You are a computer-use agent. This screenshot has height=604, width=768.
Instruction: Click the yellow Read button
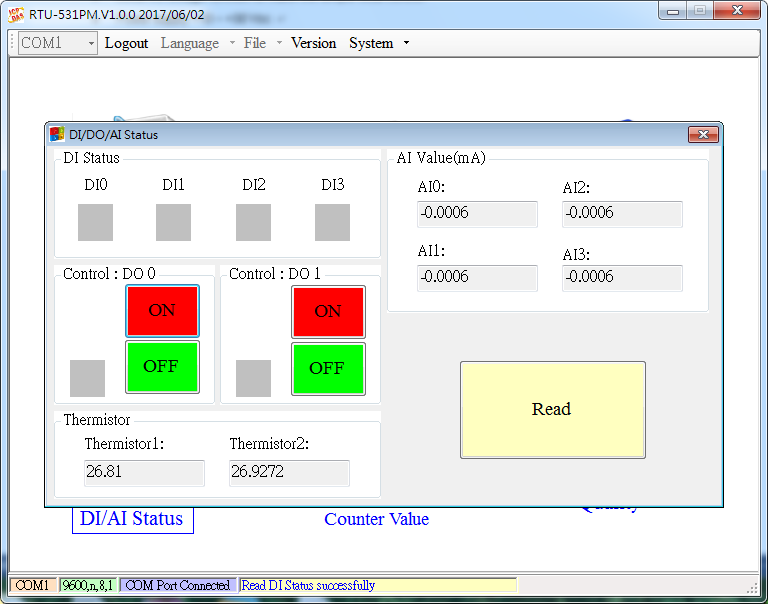552,410
